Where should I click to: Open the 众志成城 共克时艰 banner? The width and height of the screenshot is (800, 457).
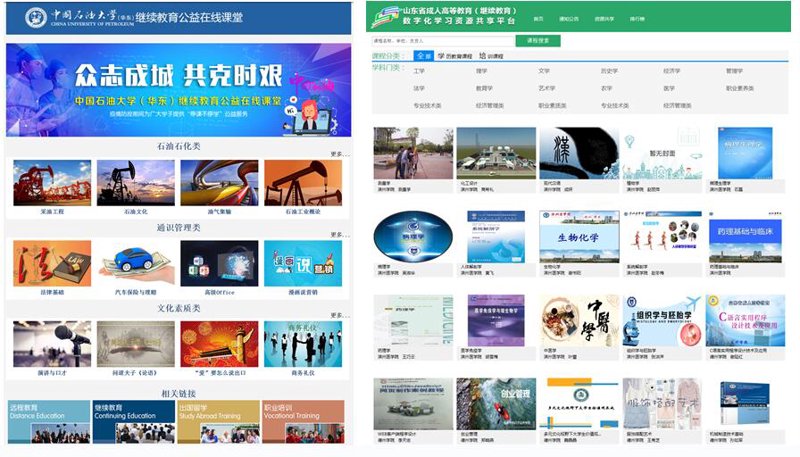click(179, 90)
